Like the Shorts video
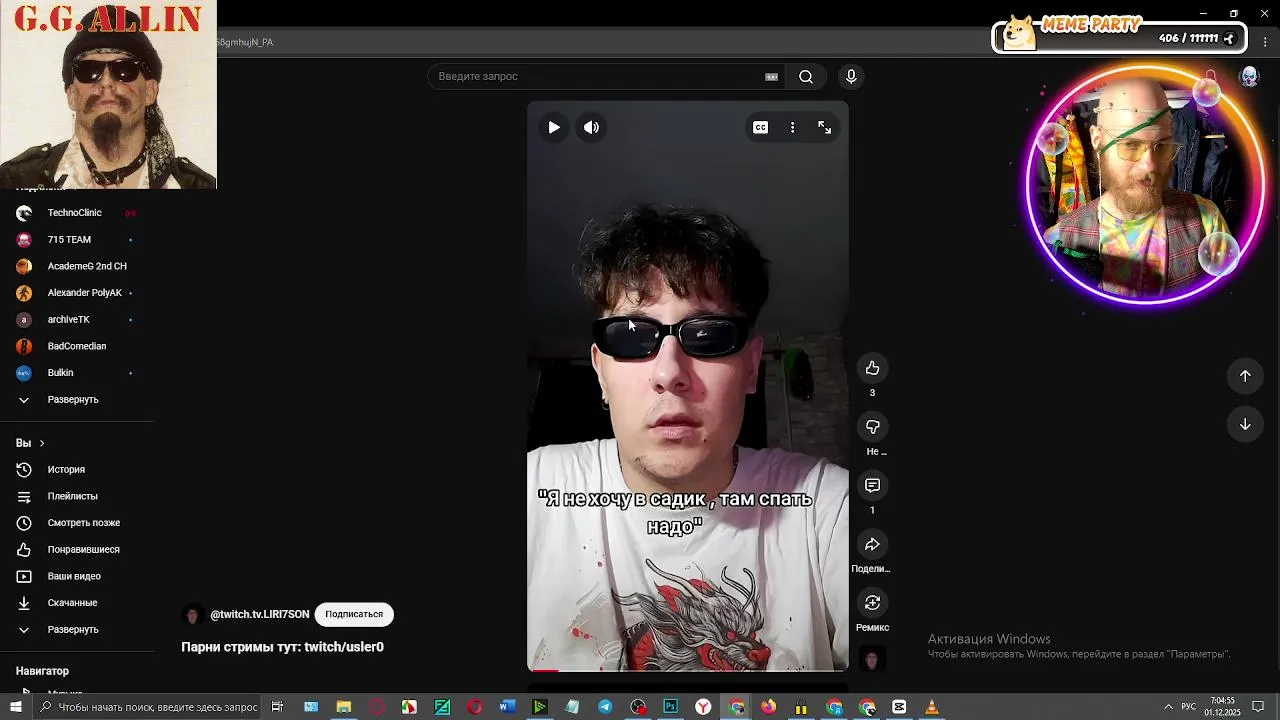The height and width of the screenshot is (720, 1280). click(872, 368)
